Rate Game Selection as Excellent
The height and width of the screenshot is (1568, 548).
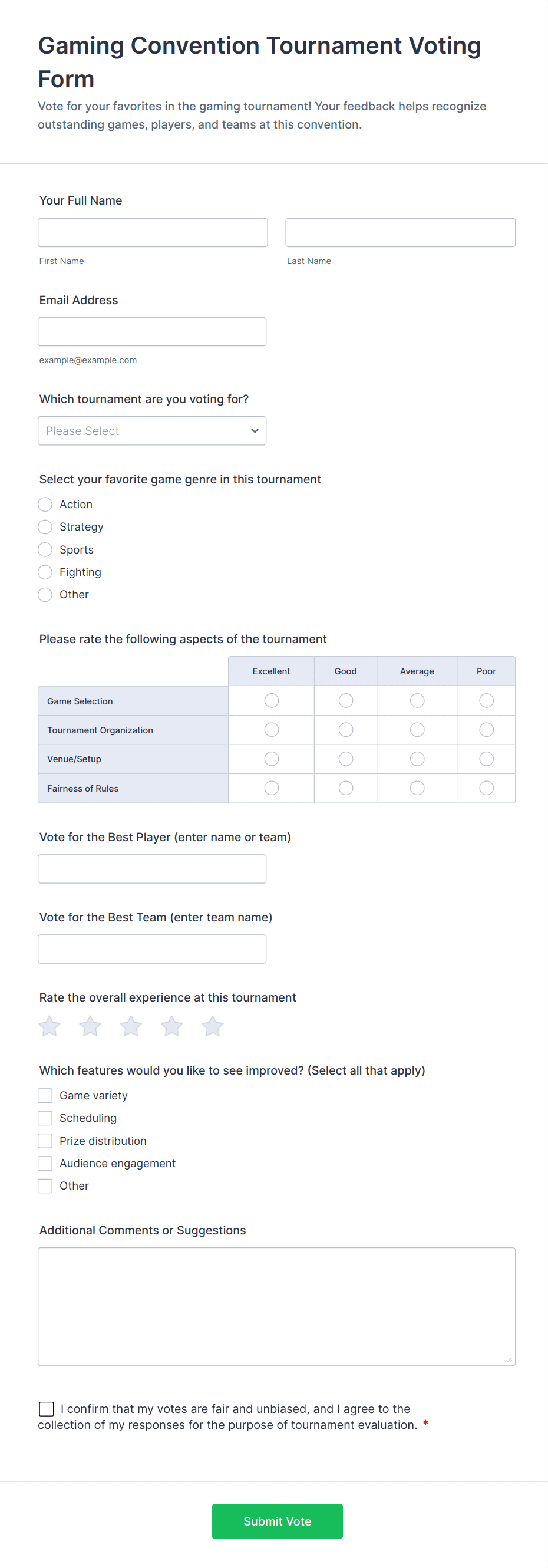(271, 701)
